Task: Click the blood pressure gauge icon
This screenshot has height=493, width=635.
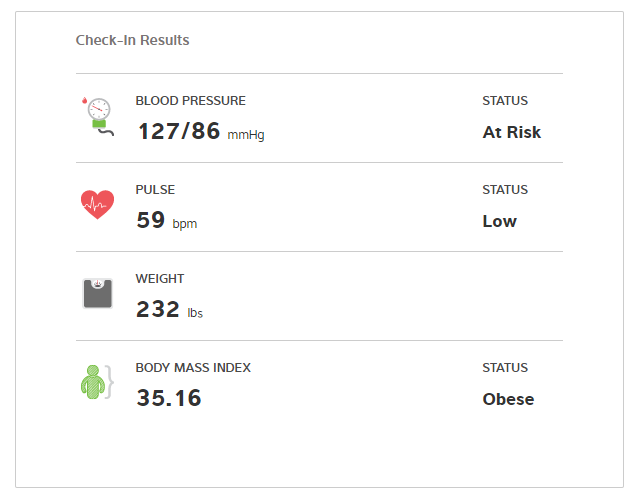Action: tap(97, 117)
